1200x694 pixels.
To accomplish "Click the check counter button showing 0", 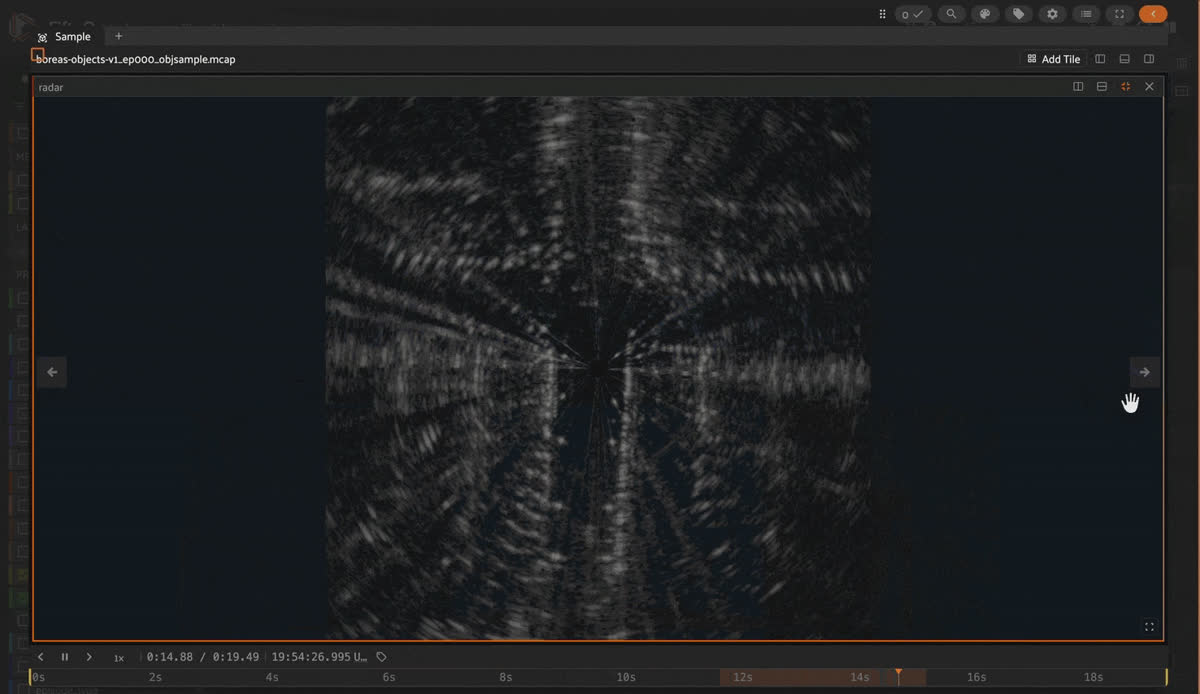I will point(914,14).
